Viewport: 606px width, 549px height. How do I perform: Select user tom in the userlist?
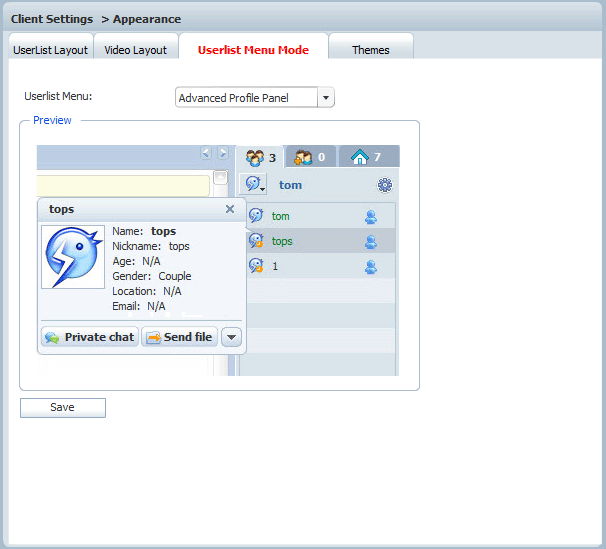pyautogui.click(x=281, y=216)
